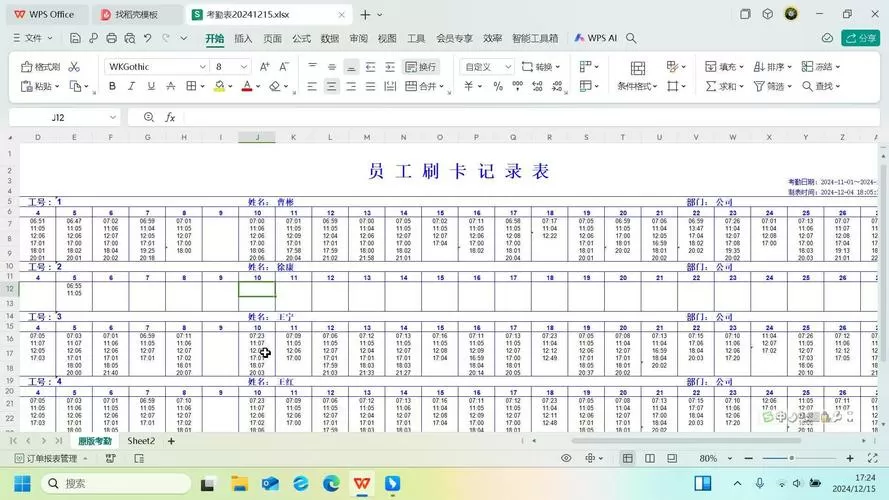The width and height of the screenshot is (889, 500).
Task: Click the Print icon in quick toolbar
Action: [x=112, y=38]
